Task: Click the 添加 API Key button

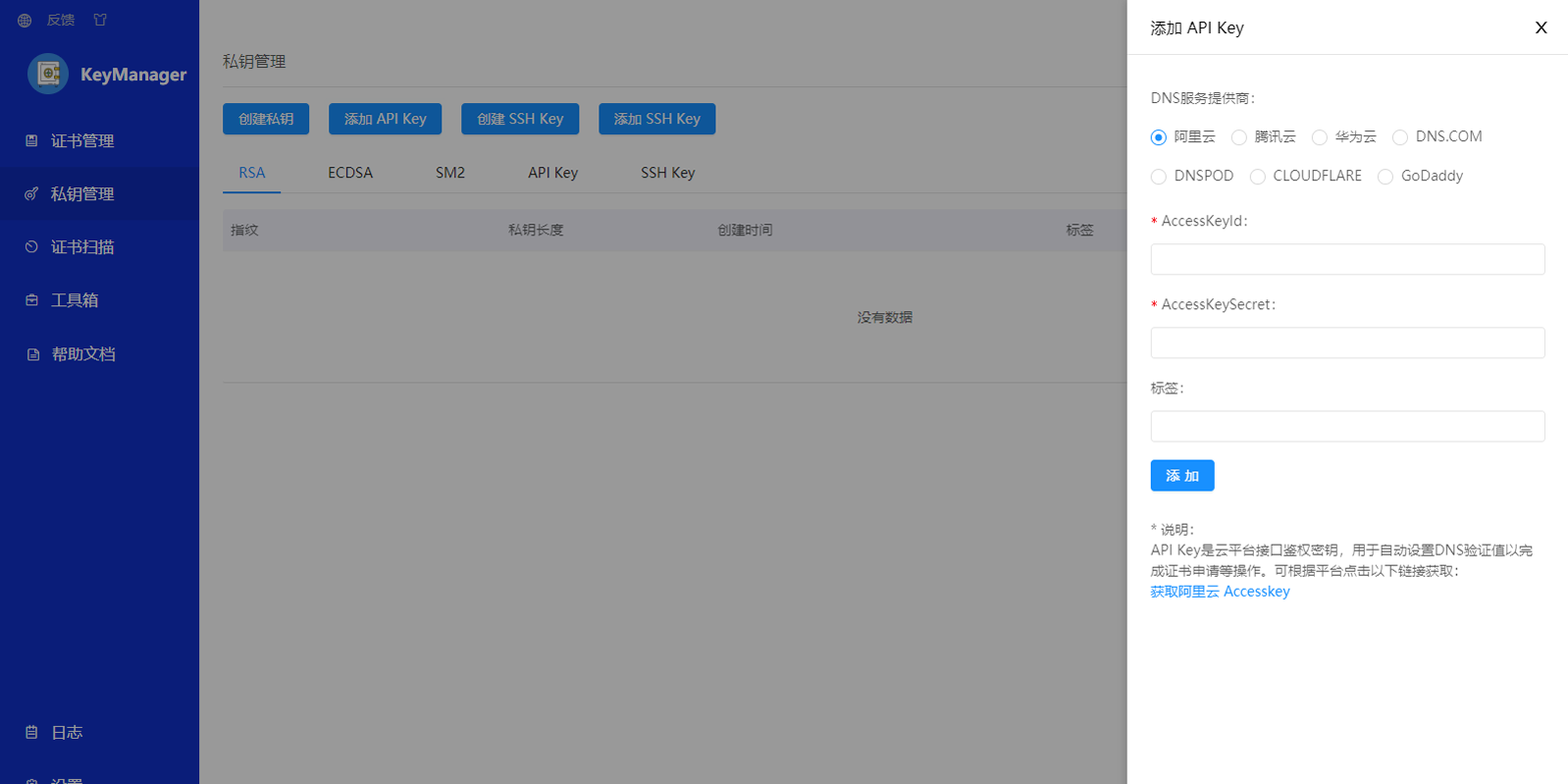Action: pos(385,119)
